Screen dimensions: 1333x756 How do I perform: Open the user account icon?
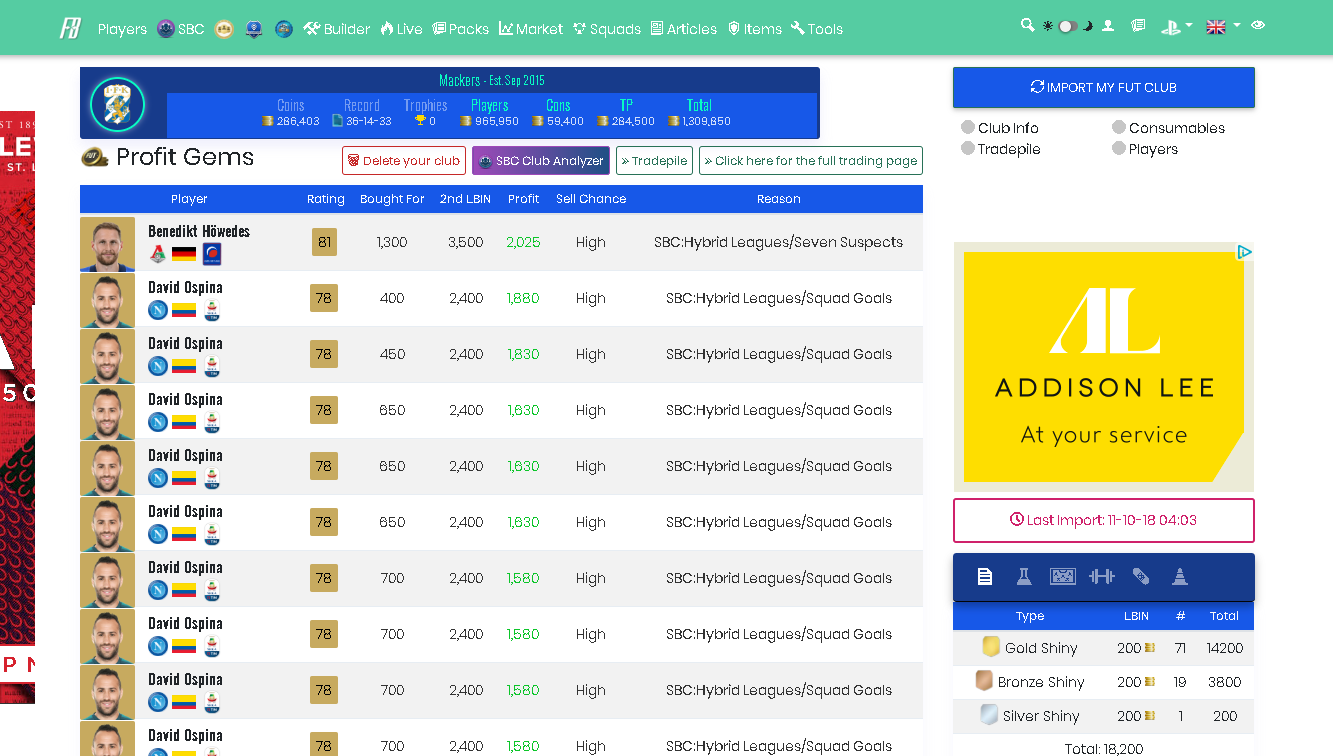click(x=1108, y=27)
